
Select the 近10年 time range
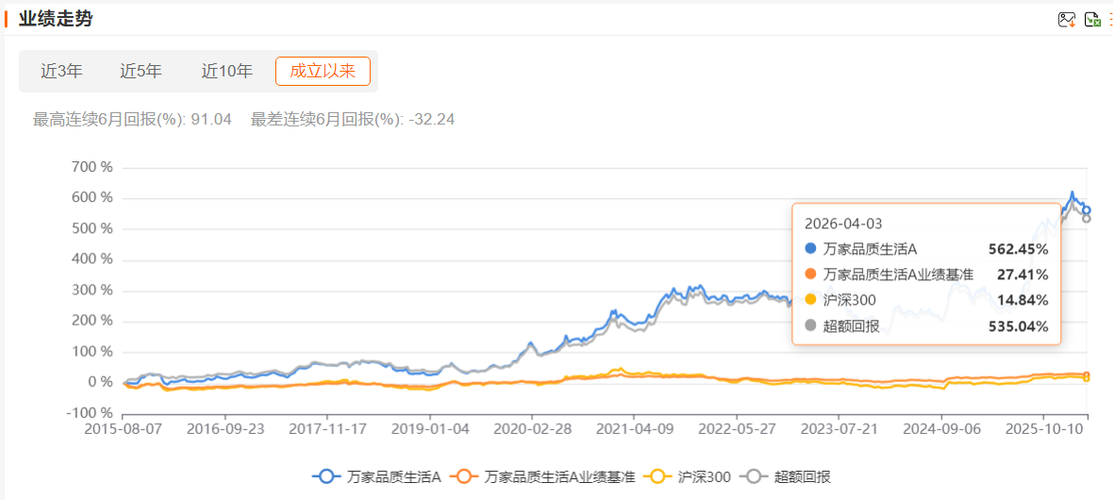click(x=227, y=71)
